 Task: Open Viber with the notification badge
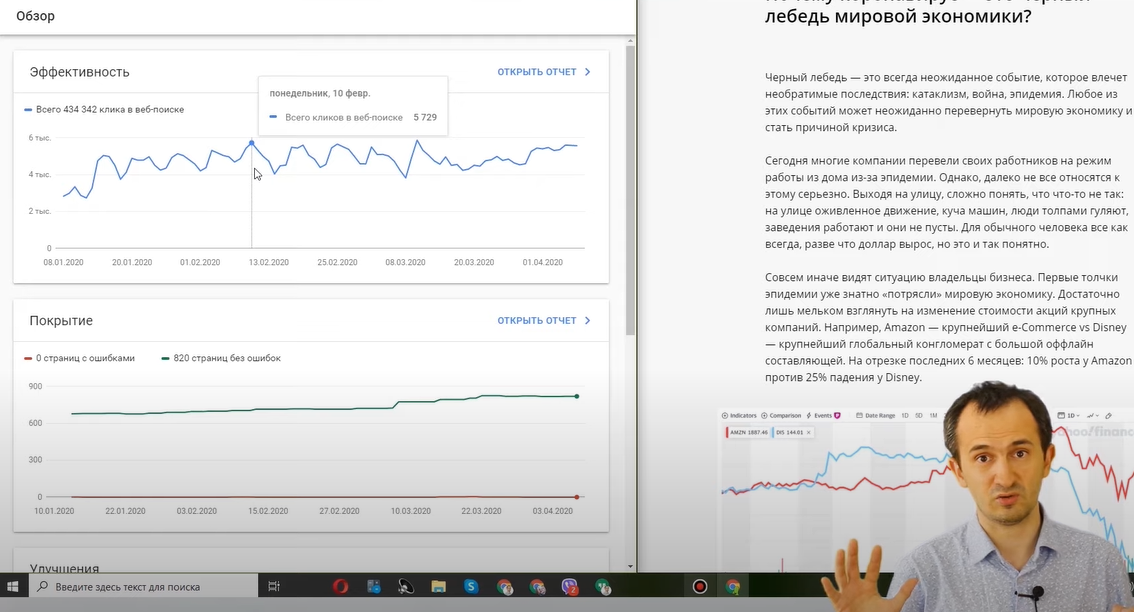(570, 587)
